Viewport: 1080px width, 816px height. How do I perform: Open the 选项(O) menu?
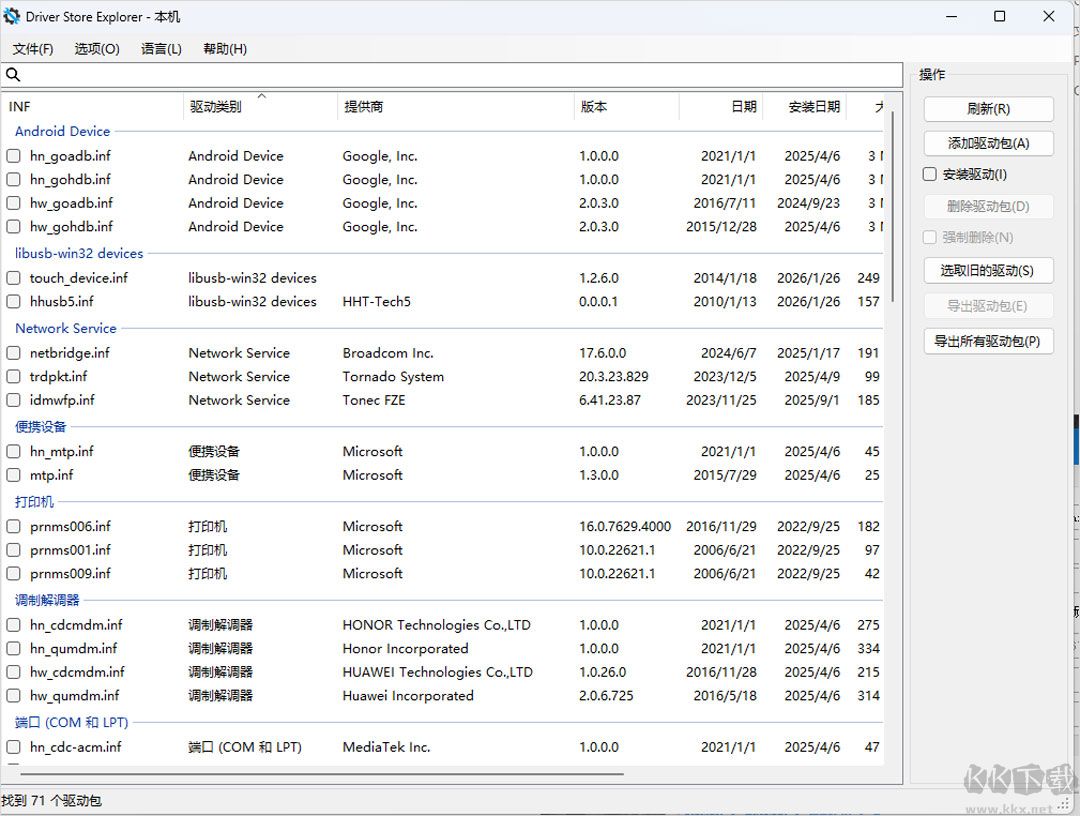[96, 48]
